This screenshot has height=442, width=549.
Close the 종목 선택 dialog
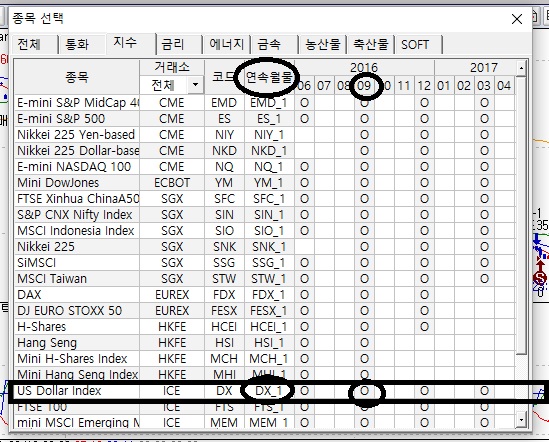(517, 19)
